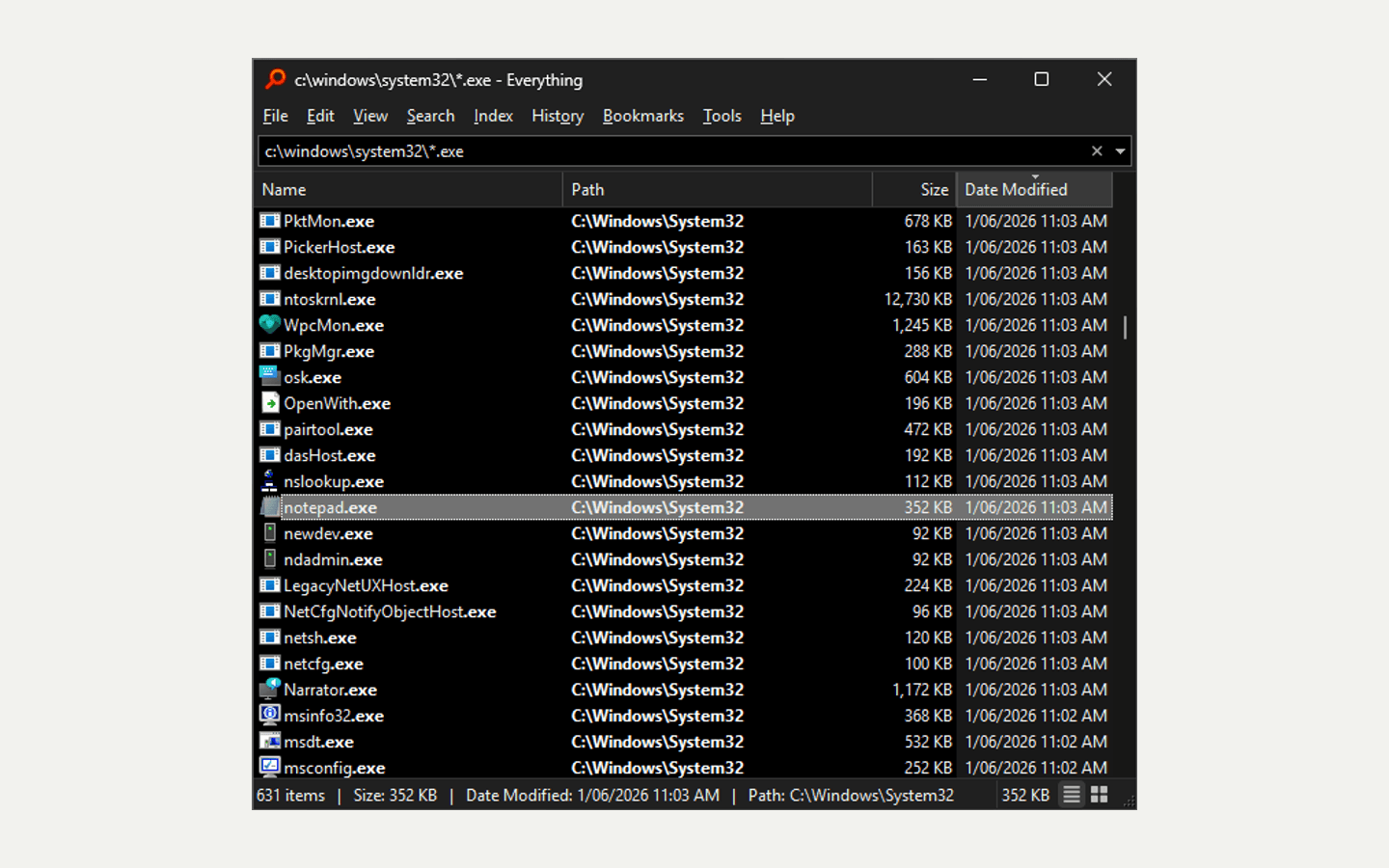Click path cell of PktMon.exe row
1389x868 pixels.
tap(658, 221)
